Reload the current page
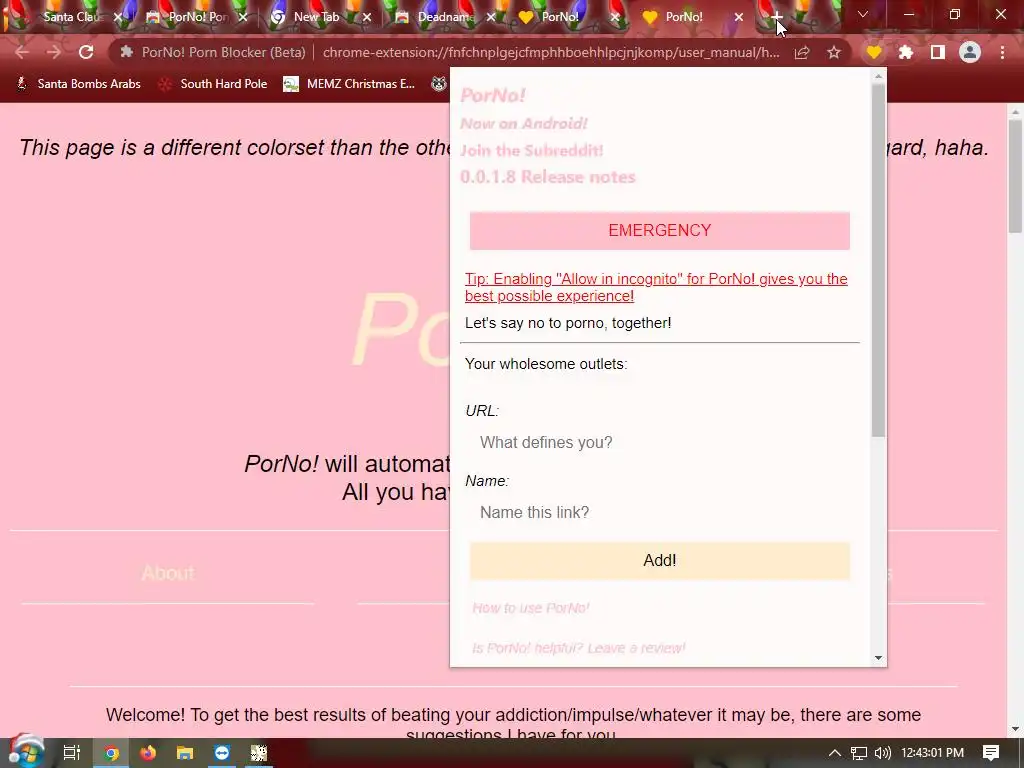 pos(86,52)
